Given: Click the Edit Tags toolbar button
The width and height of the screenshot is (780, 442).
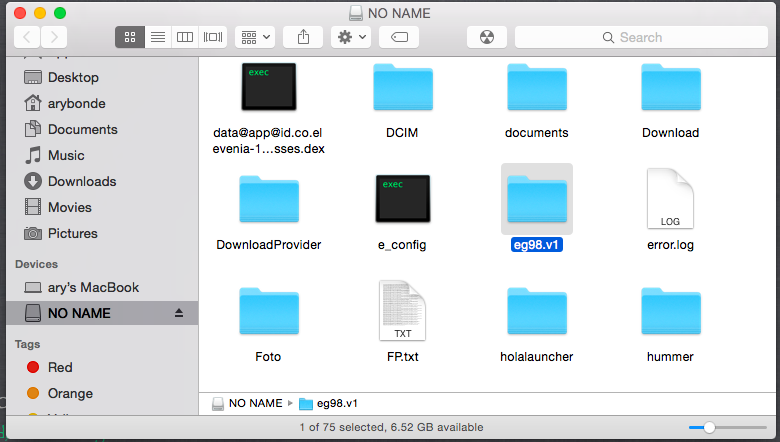Looking at the screenshot, I should [x=399, y=37].
